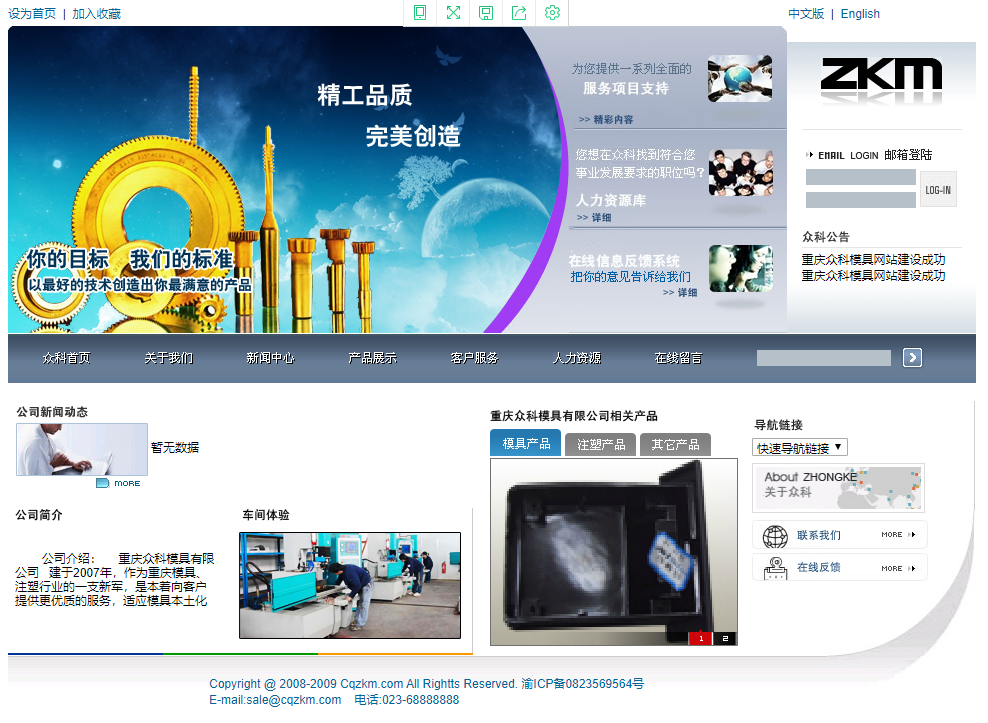The width and height of the screenshot is (988, 723).
Task: Click the 暂无数据 text
Action: point(175,448)
